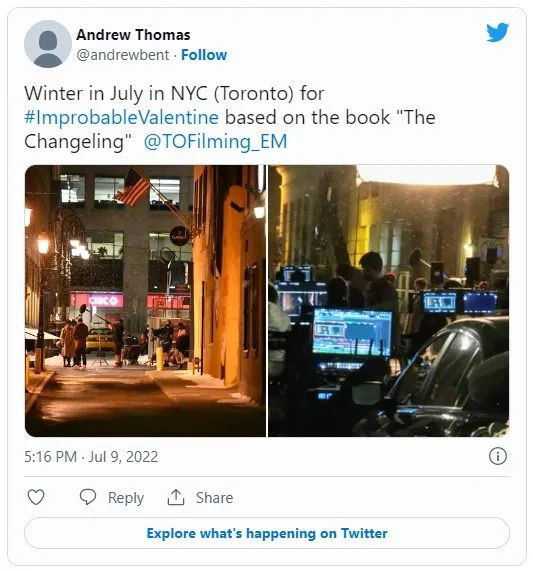The width and height of the screenshot is (533, 571).
Task: Click the Twitter bird logo
Action: tap(497, 32)
